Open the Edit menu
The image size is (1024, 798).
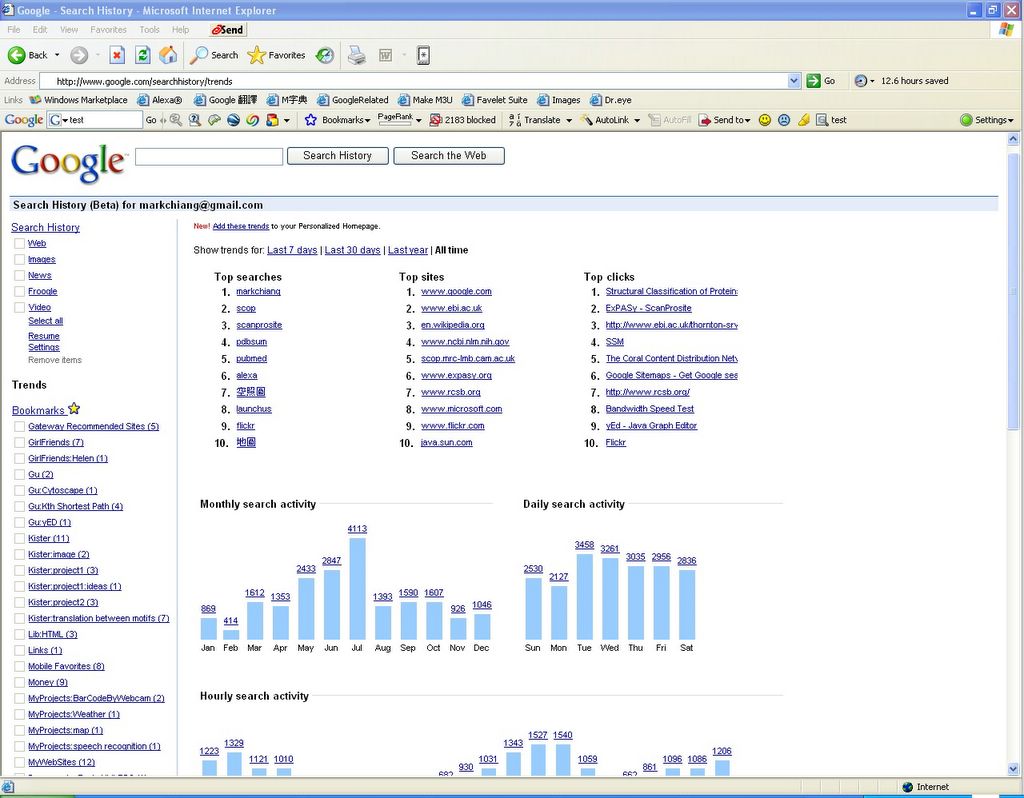pos(40,30)
